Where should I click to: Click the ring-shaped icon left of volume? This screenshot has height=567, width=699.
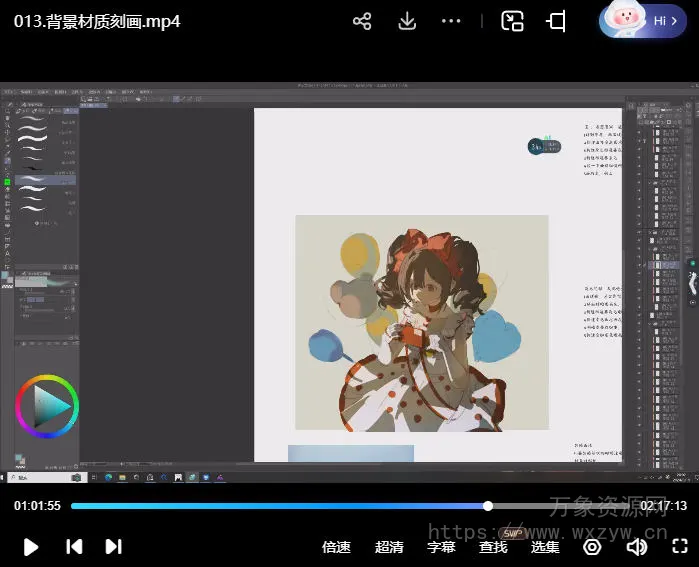592,547
